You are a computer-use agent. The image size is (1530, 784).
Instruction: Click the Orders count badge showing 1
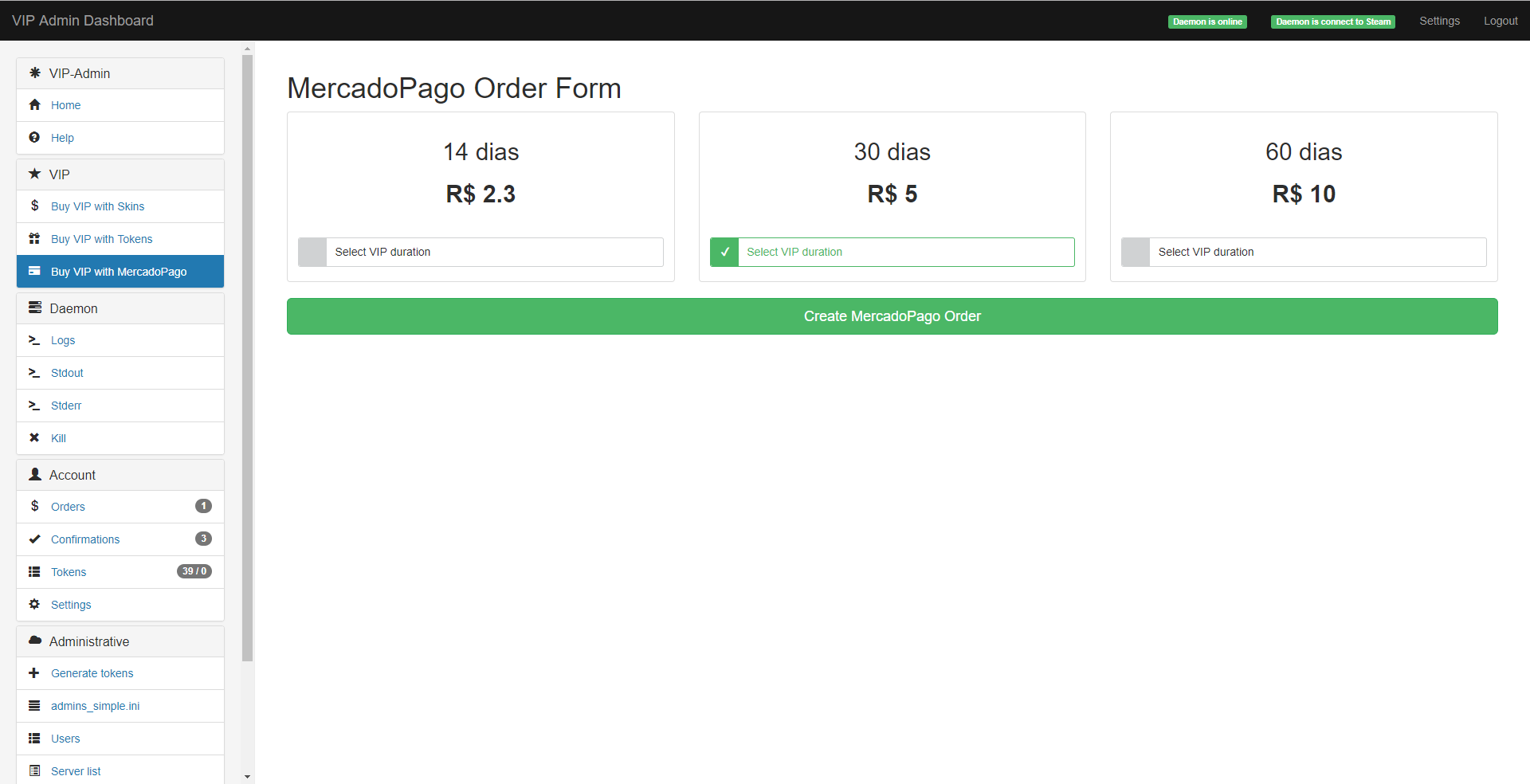click(x=203, y=506)
